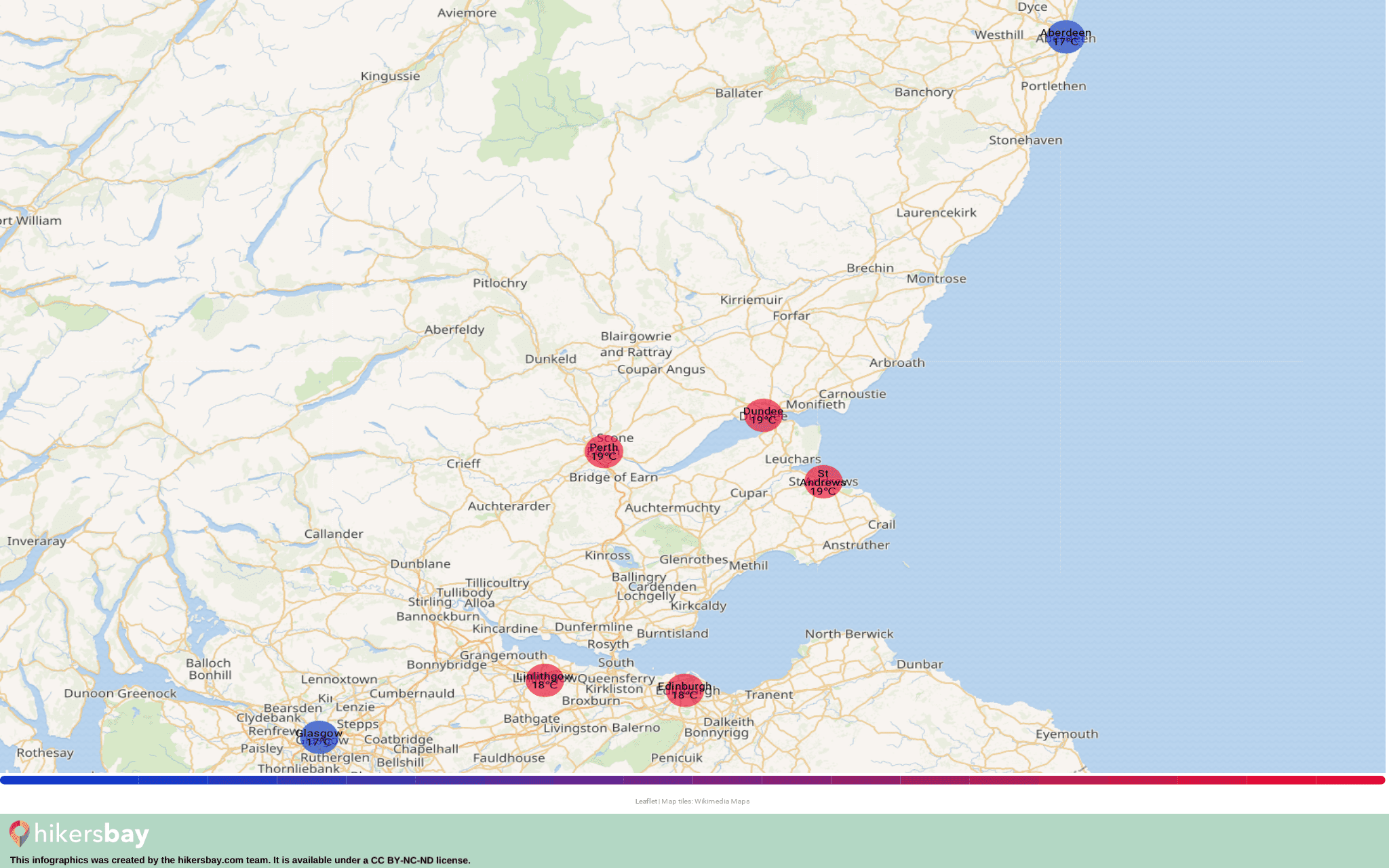Click the hikersbay pin logo icon
The width and height of the screenshot is (1389, 868).
(19, 833)
